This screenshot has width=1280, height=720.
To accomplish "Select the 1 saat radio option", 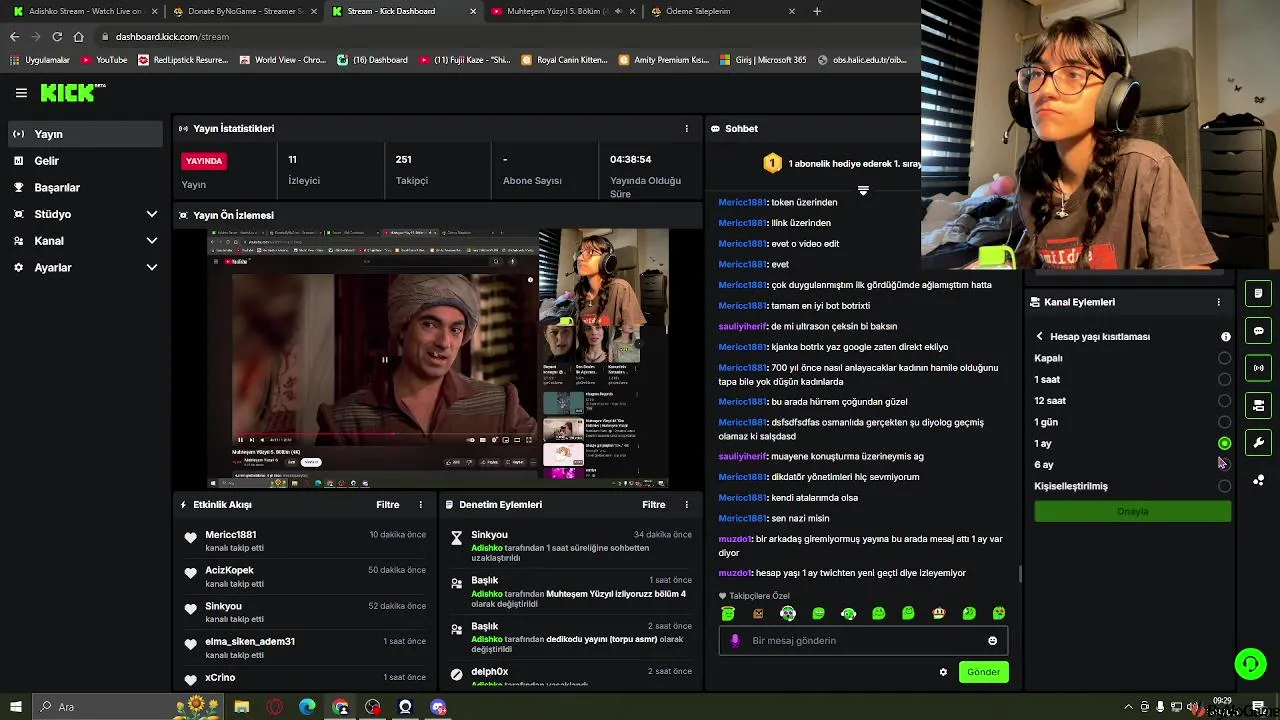I will (1224, 380).
